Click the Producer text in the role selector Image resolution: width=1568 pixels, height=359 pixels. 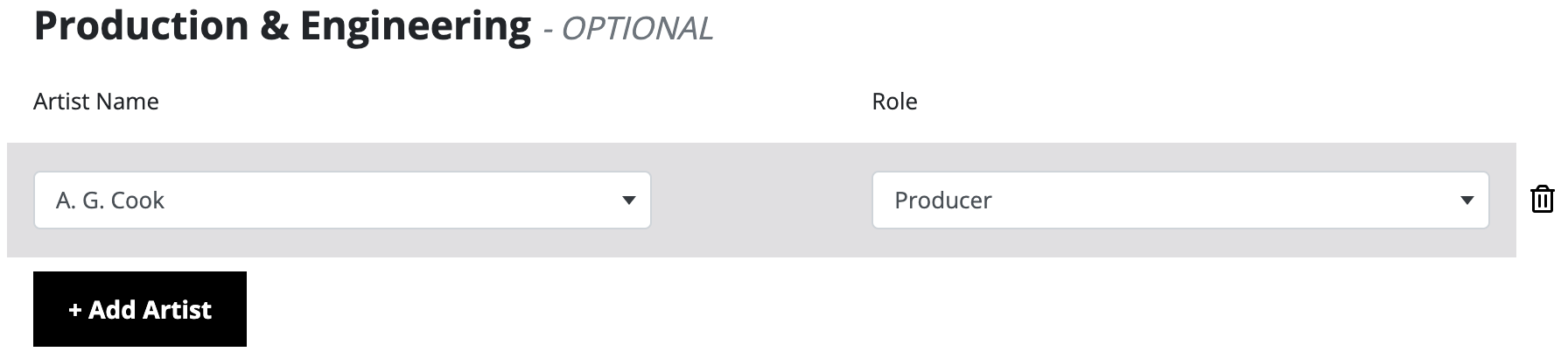[943, 201]
